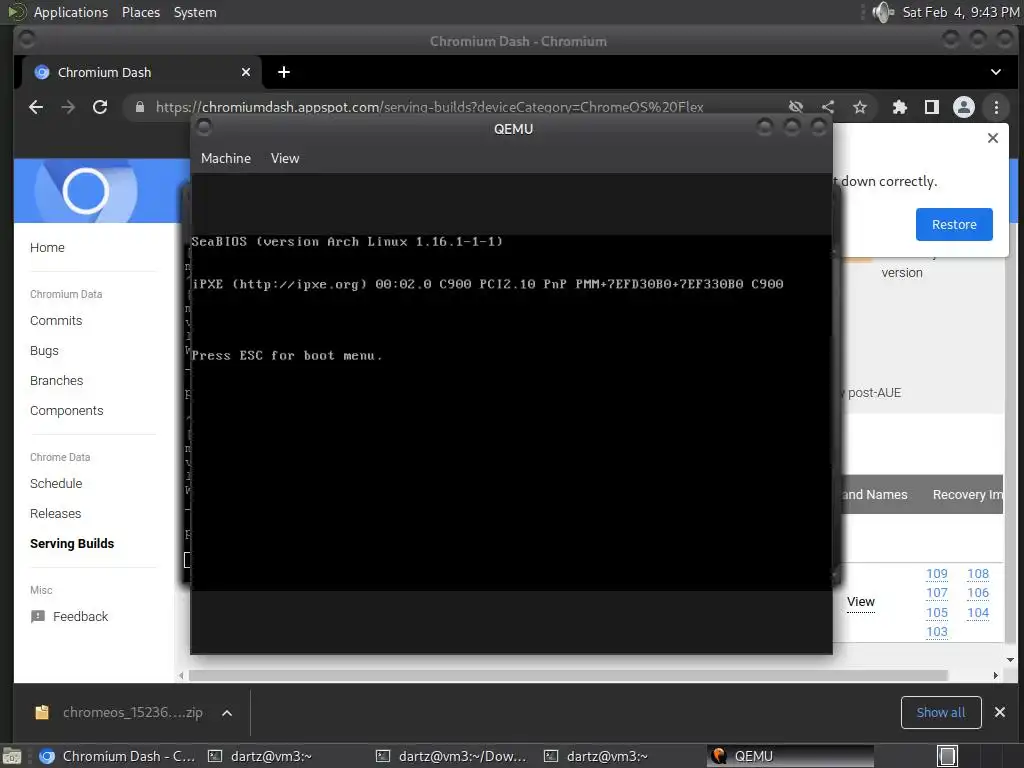Click the address bar URL

point(429,107)
